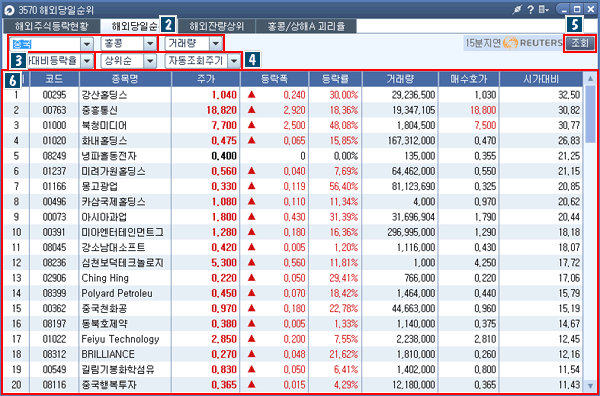Image resolution: width=600 pixels, height=396 pixels.
Task: Click the up arrow of the table scrollbar
Action: click(590, 79)
